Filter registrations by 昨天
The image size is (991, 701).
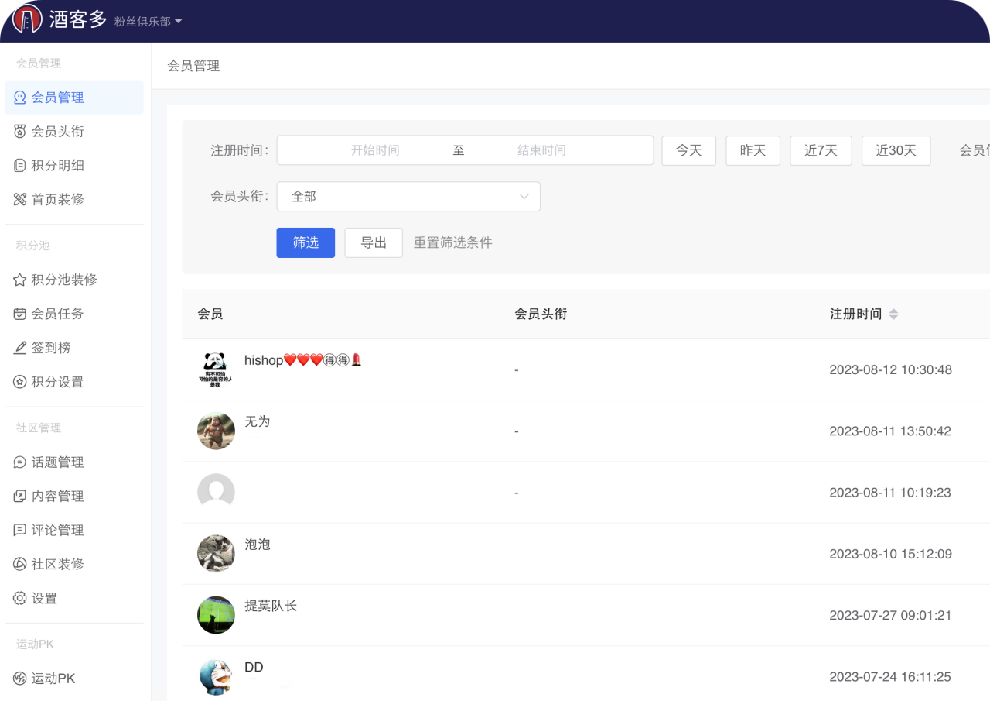point(753,150)
